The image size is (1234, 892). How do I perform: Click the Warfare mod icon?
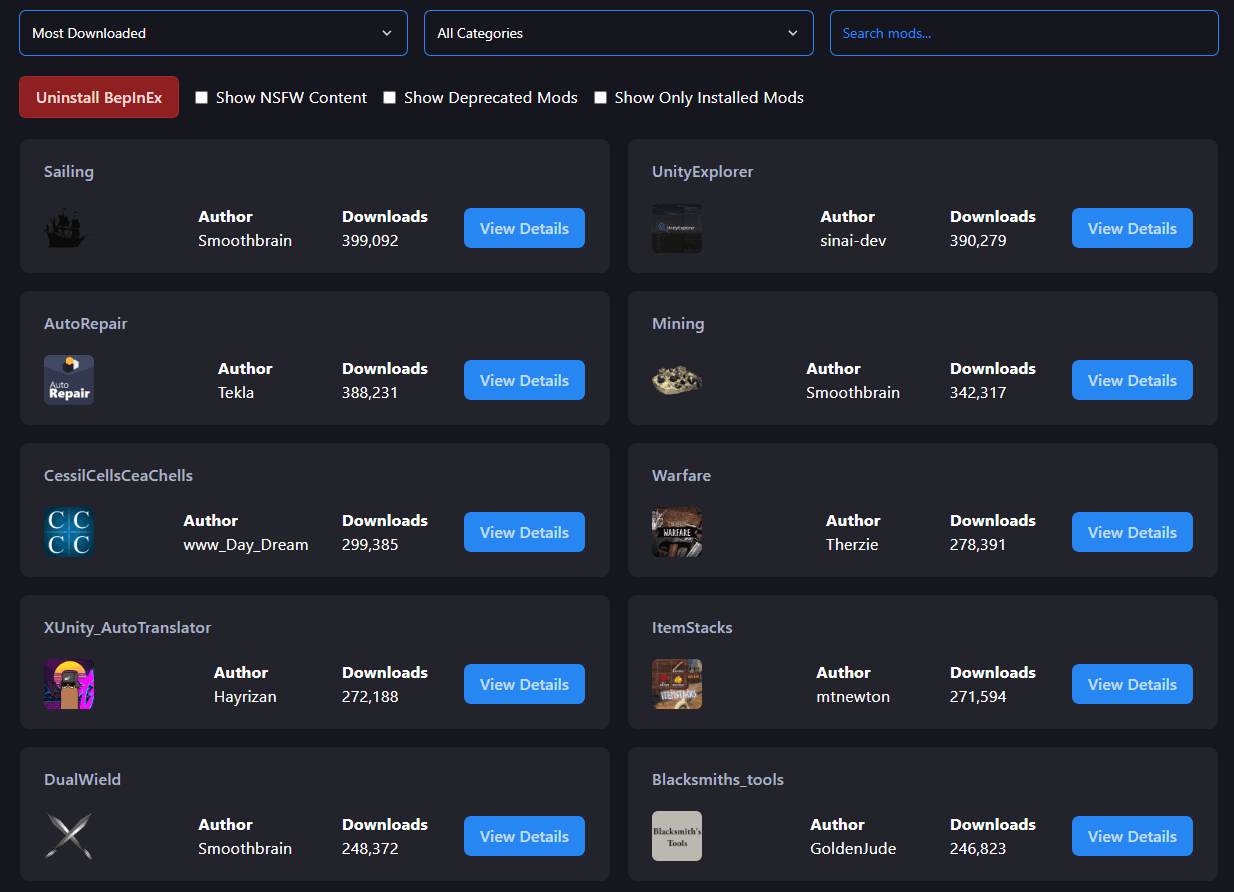coord(677,532)
